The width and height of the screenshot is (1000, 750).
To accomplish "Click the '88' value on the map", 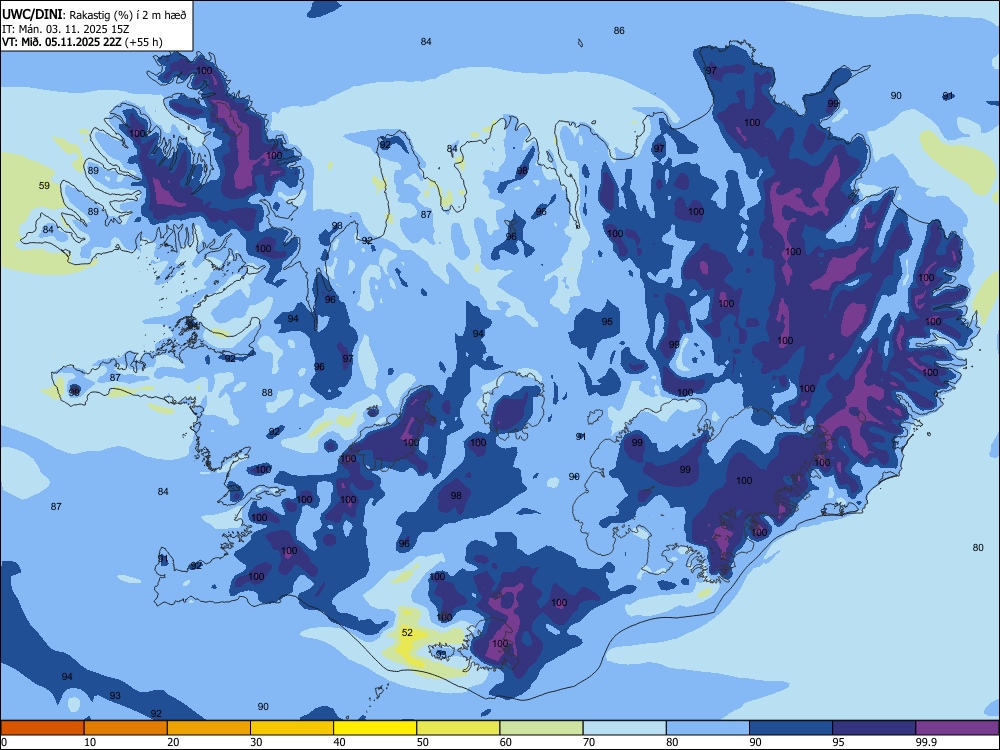I will pyautogui.click(x=267, y=393).
